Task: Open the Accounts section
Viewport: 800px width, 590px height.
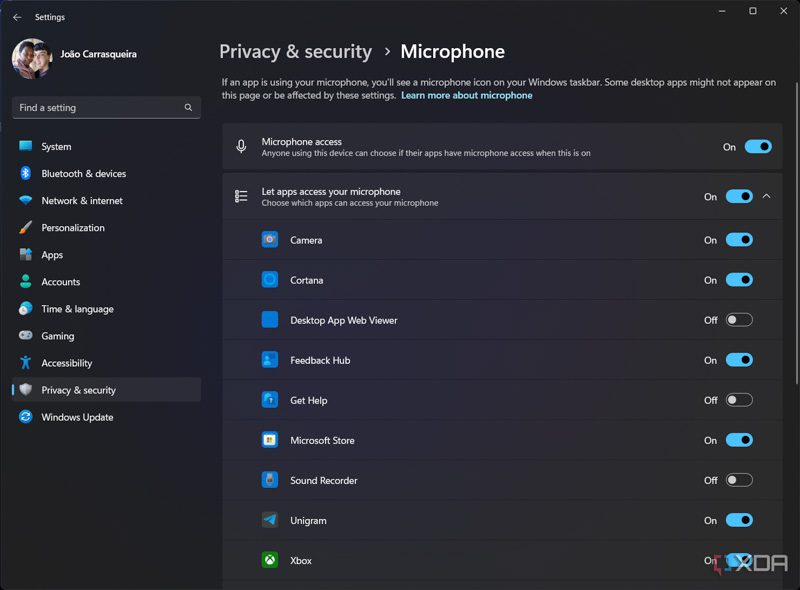Action: pos(106,282)
